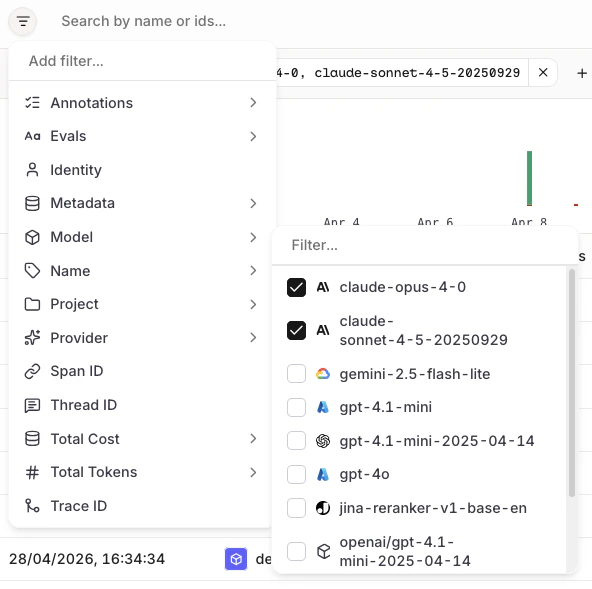
Task: Click the filter icon button beside search
Action: tap(23, 21)
